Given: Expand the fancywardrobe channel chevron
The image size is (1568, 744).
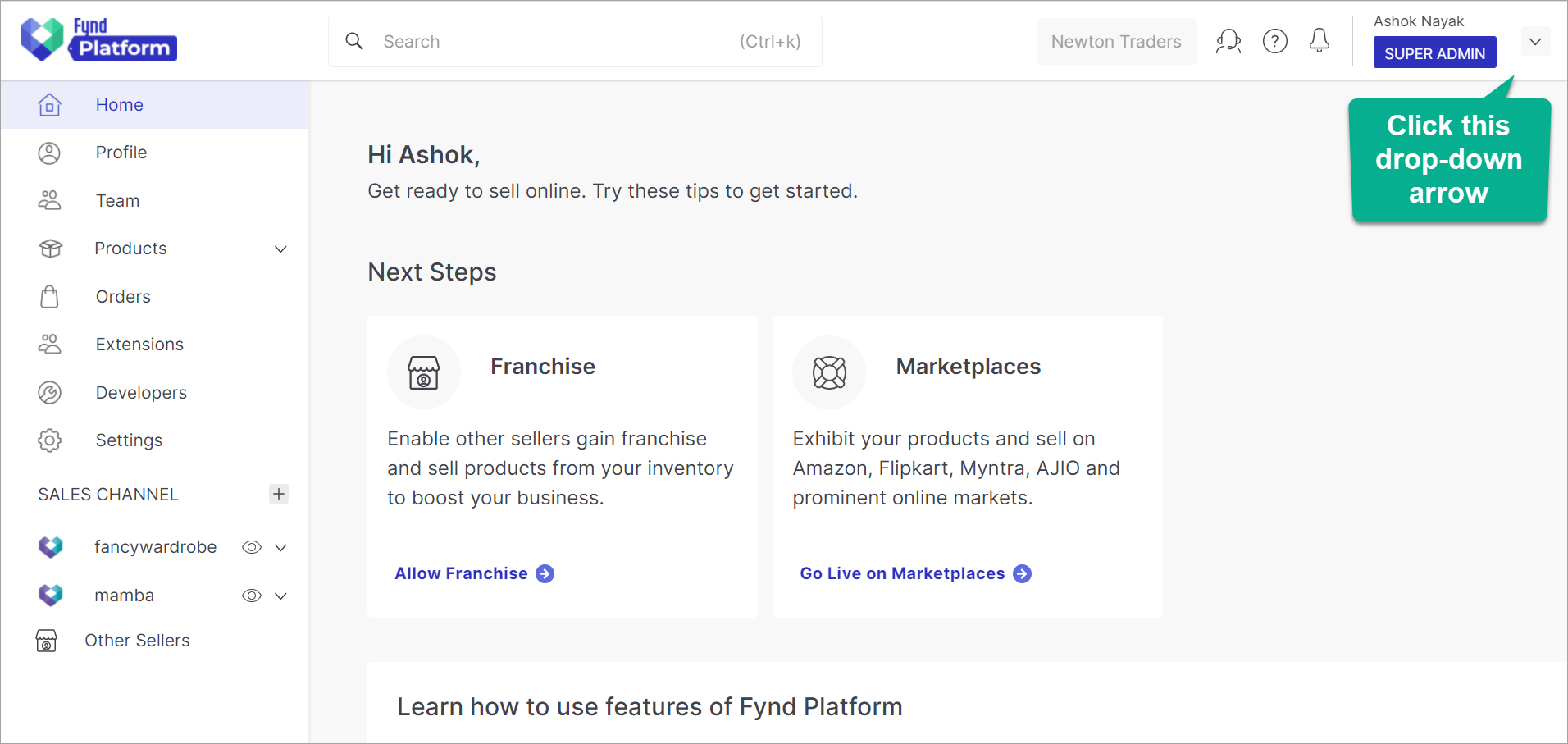Looking at the screenshot, I should pyautogui.click(x=280, y=547).
